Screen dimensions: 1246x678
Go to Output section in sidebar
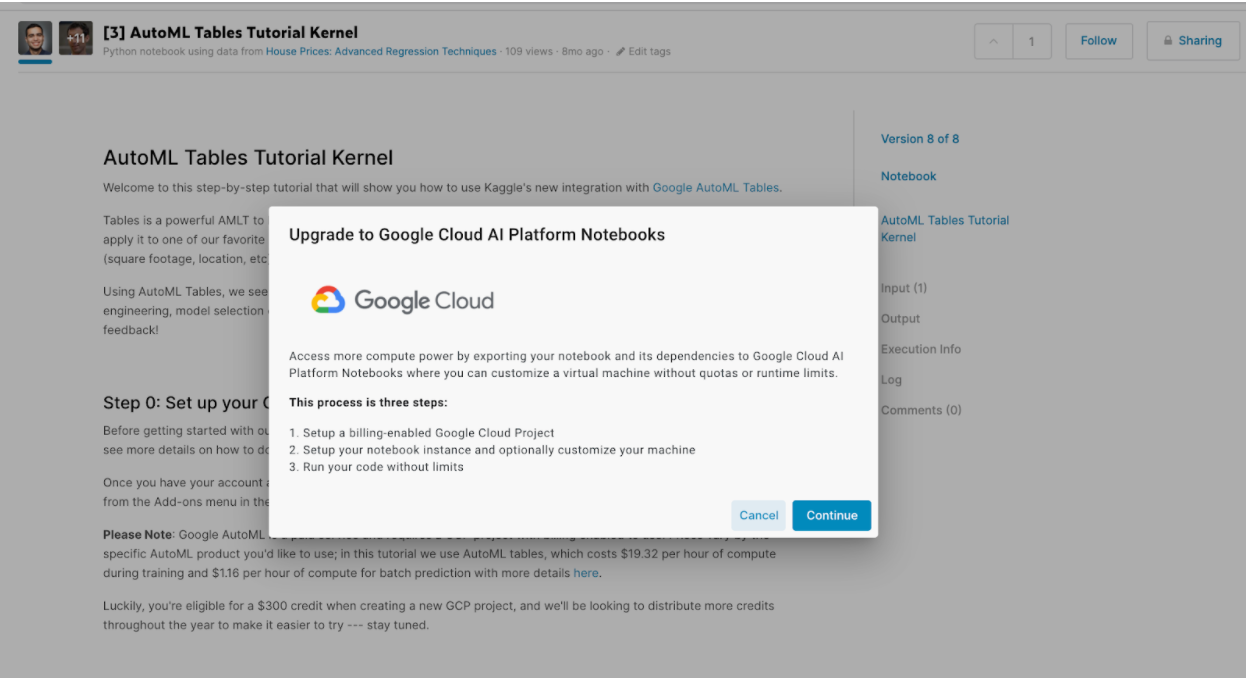pos(901,319)
